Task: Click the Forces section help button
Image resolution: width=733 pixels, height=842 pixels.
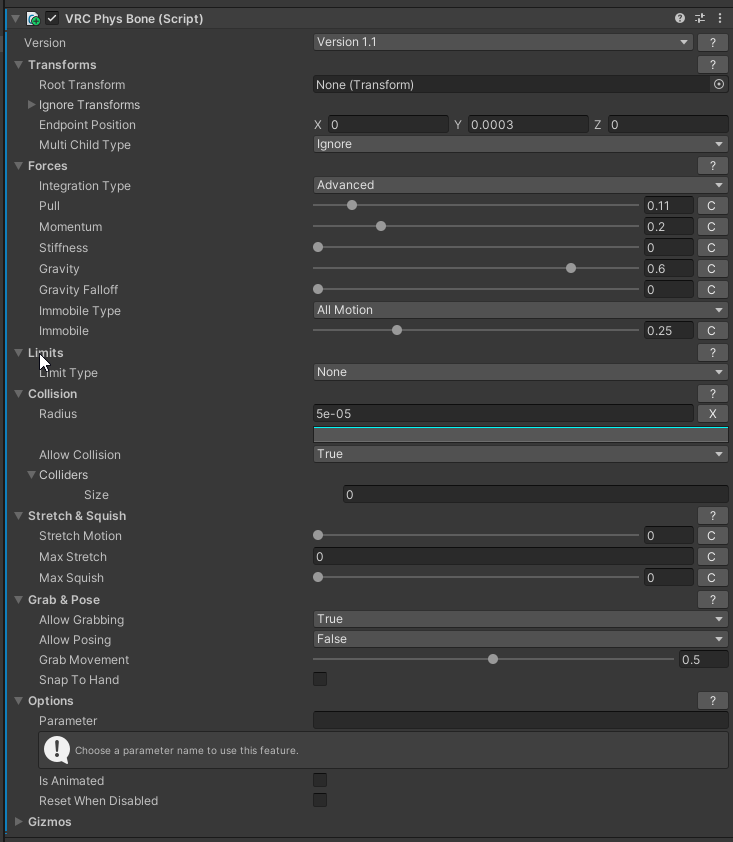Action: pyautogui.click(x=712, y=166)
